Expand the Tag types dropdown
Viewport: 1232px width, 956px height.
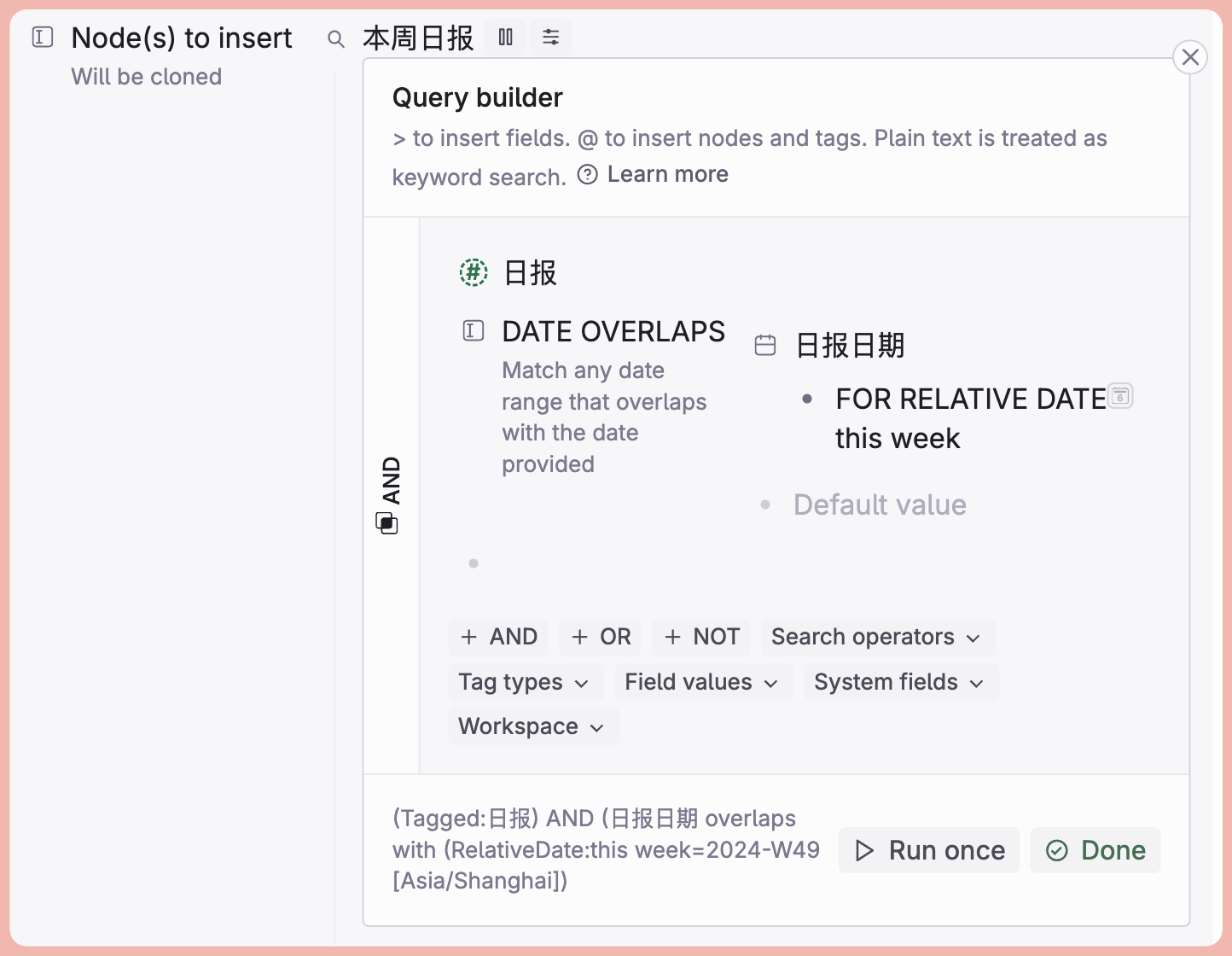click(x=525, y=682)
